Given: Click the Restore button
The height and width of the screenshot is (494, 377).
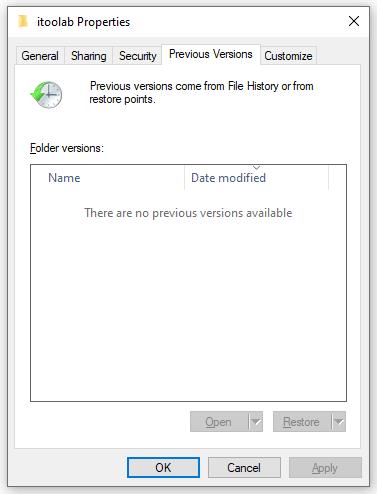Looking at the screenshot, I should point(302,422).
